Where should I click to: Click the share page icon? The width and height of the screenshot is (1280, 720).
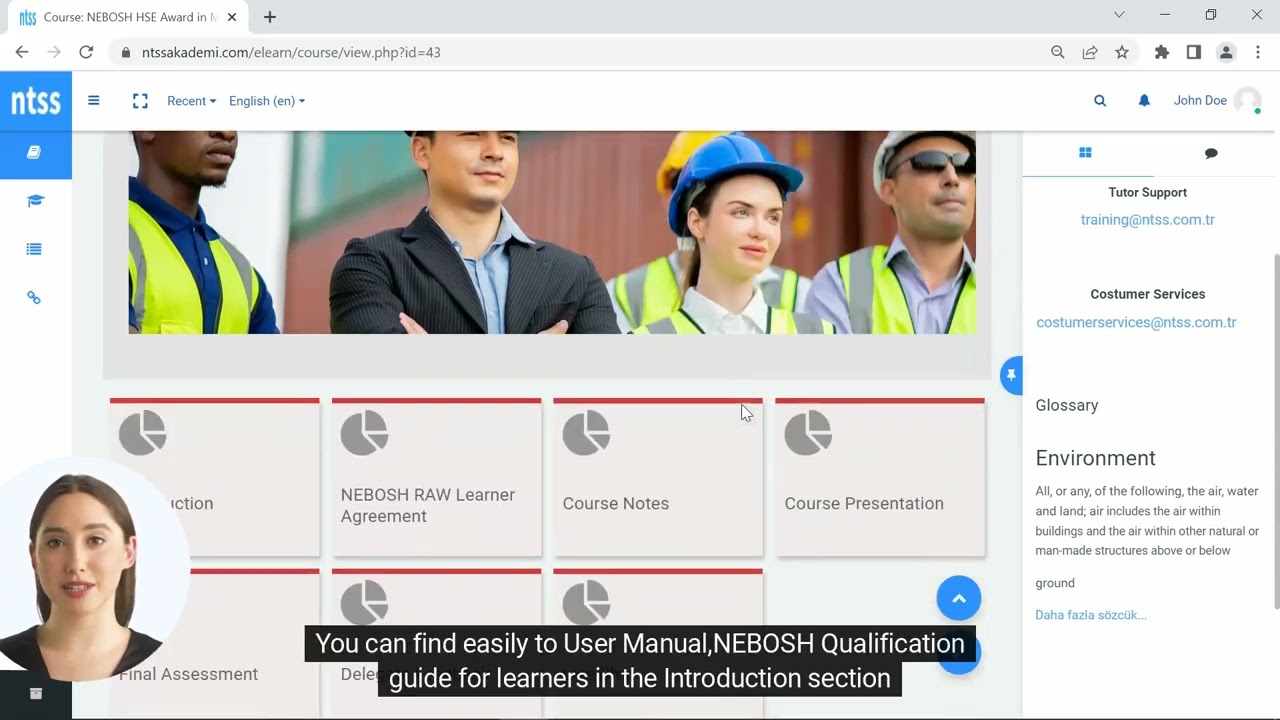(1090, 52)
